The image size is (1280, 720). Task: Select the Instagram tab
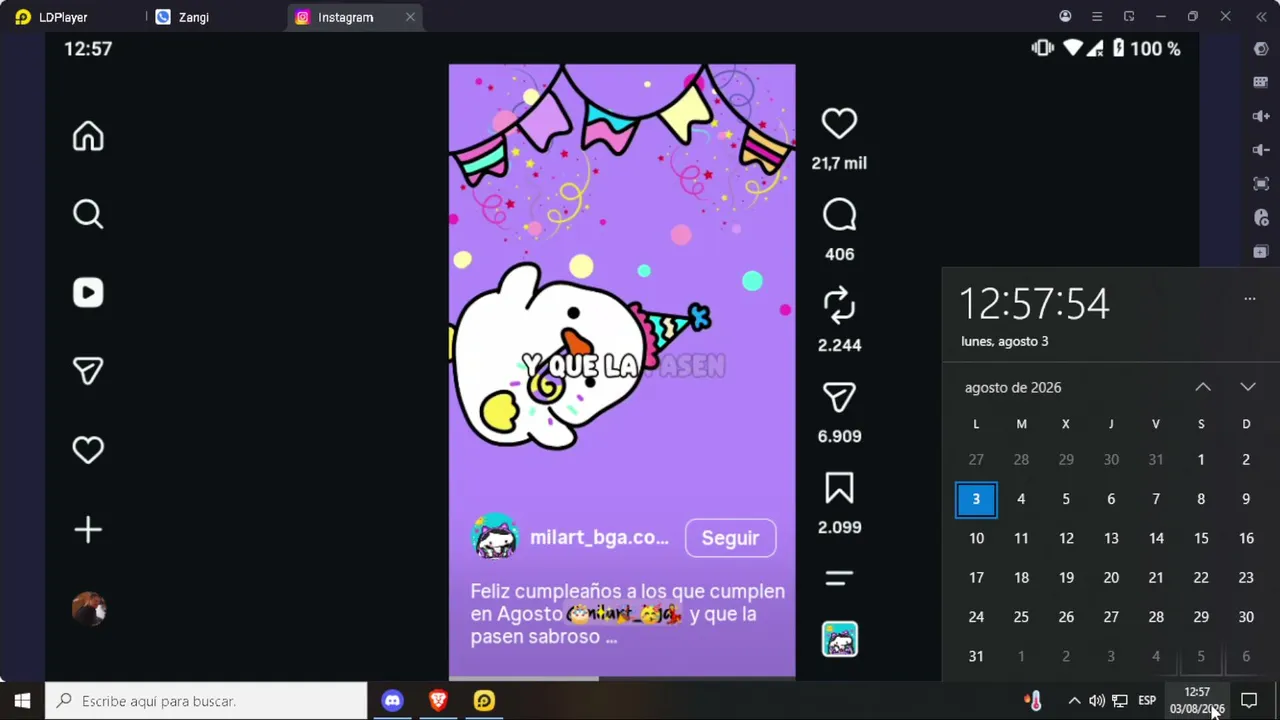(345, 17)
